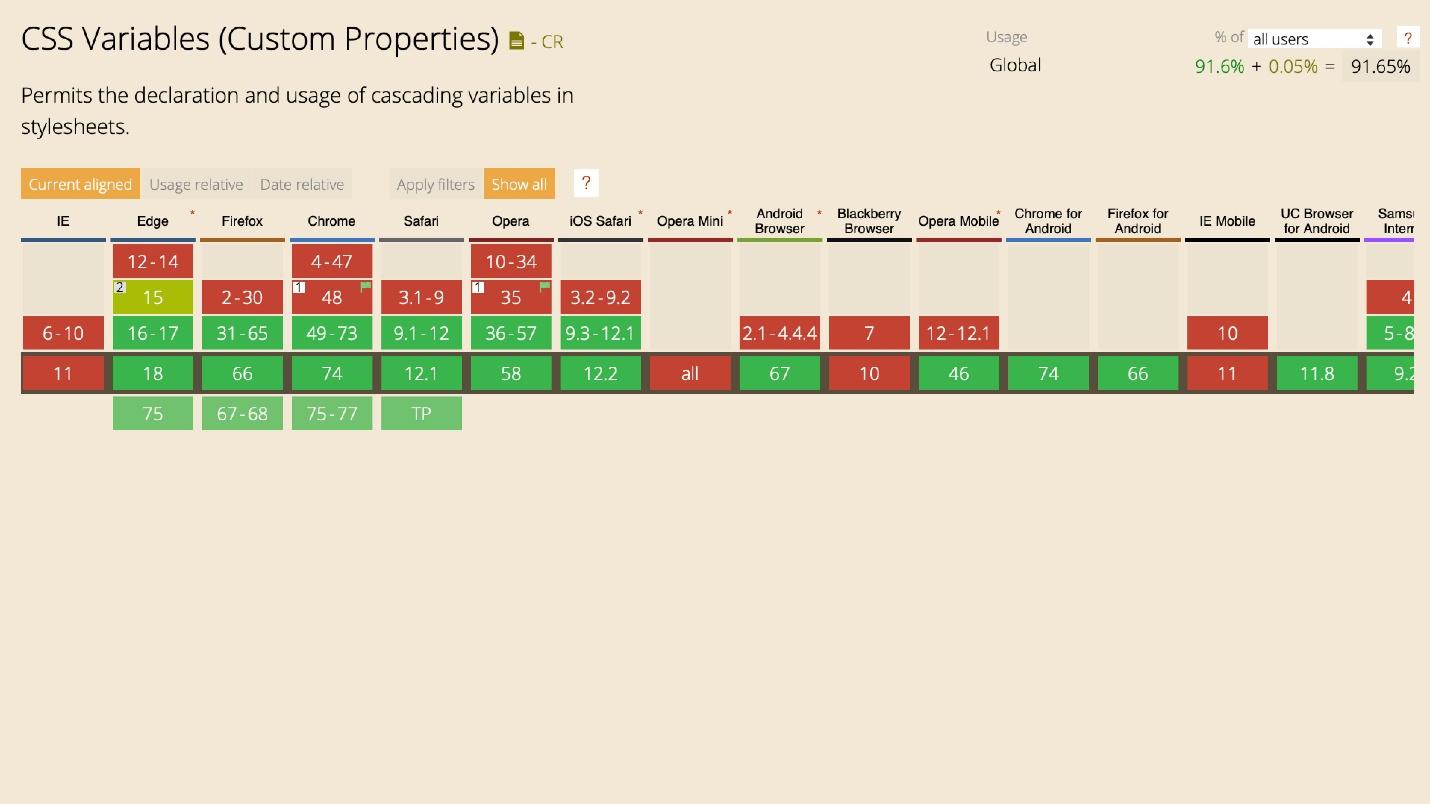Click the Chrome for Android column header
This screenshot has height=804, width=1430.
(x=1048, y=221)
